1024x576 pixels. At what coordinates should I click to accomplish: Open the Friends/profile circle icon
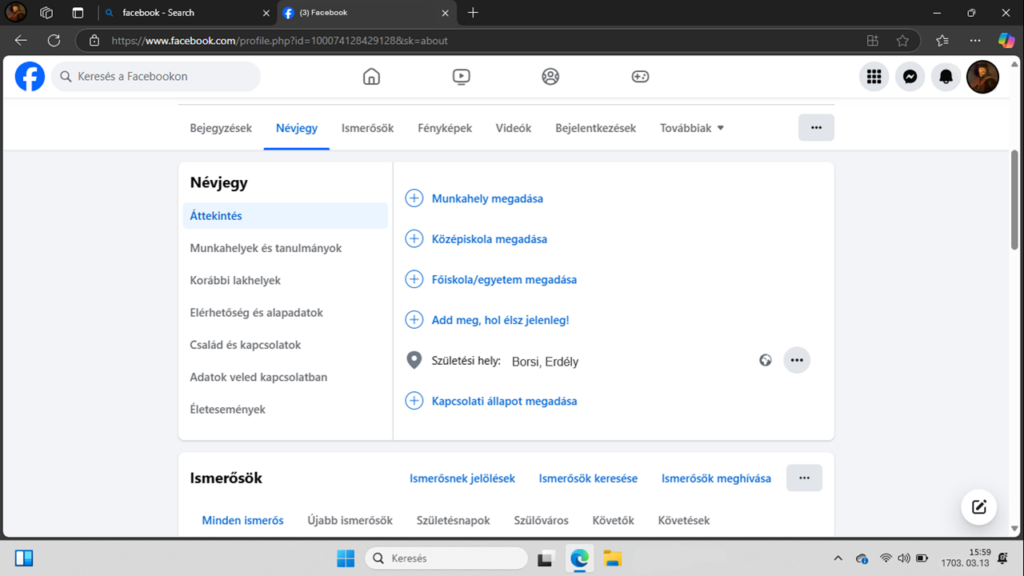pyautogui.click(x=551, y=76)
